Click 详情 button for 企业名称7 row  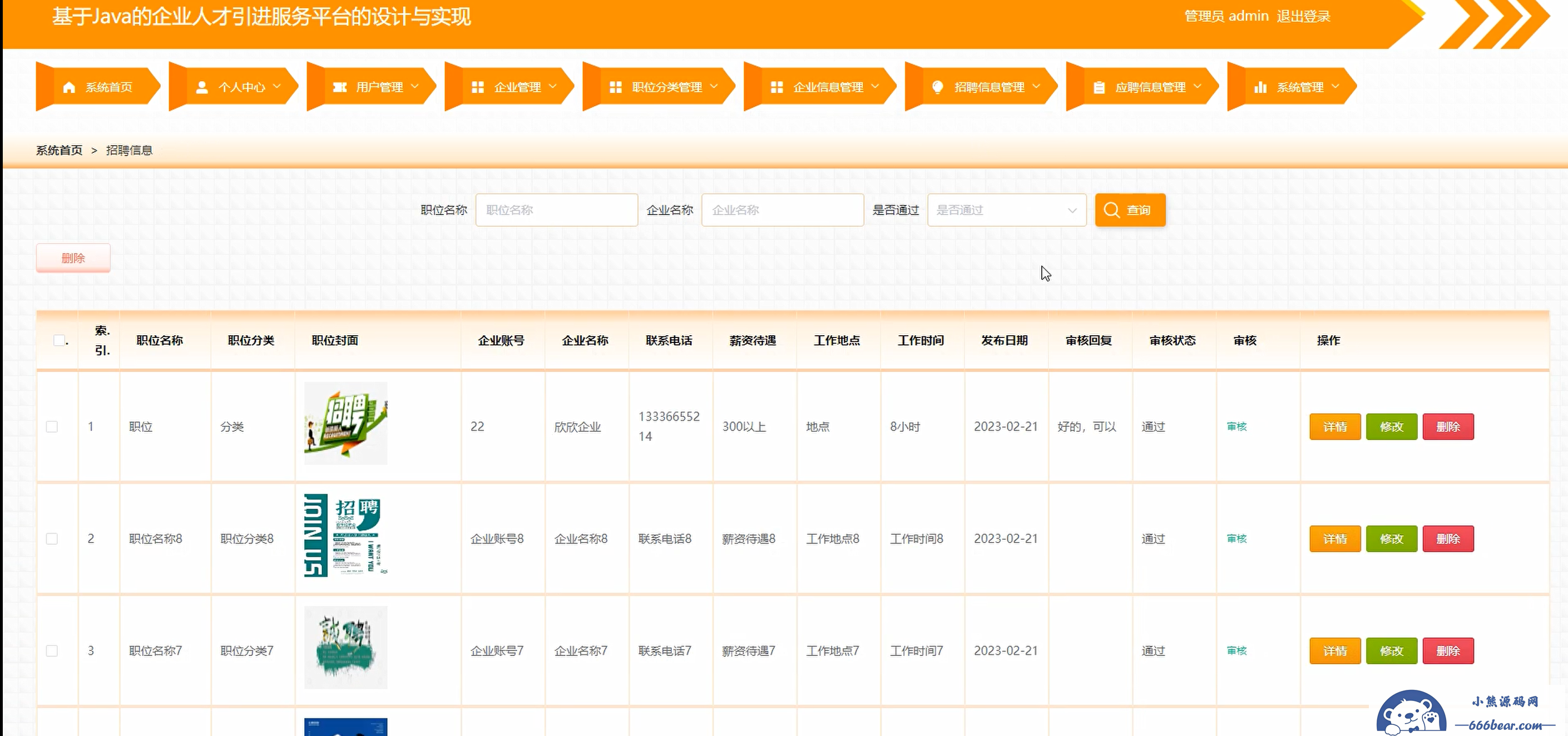[x=1335, y=651]
